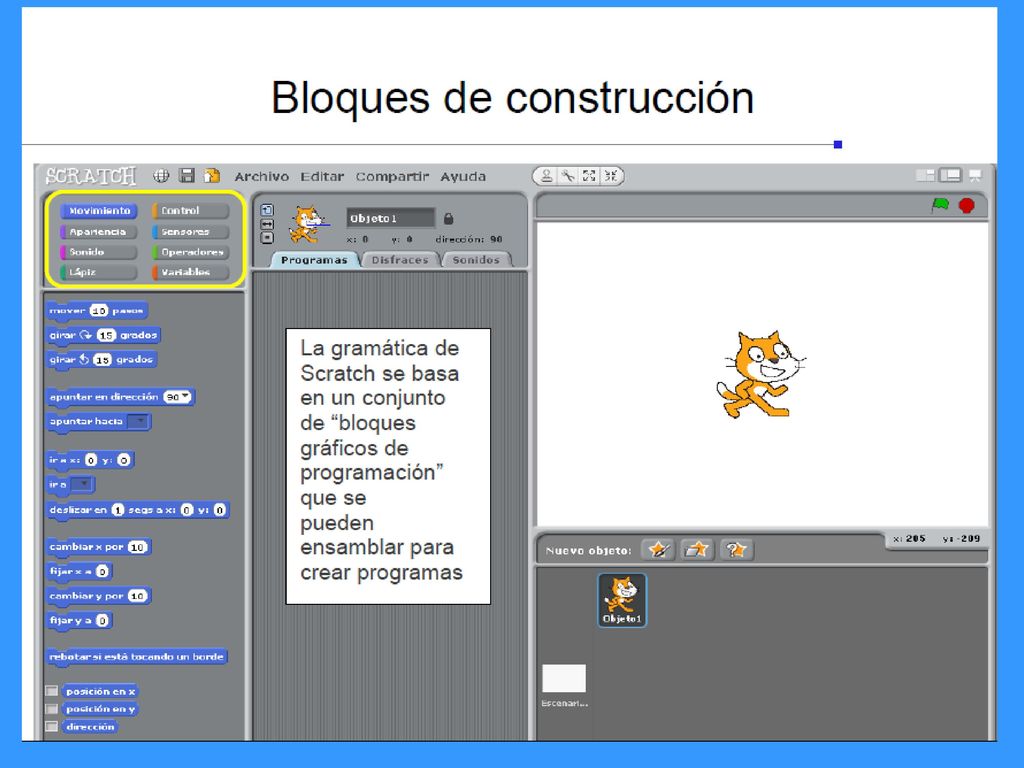Select the left-right flip rotation style button

tap(267, 224)
